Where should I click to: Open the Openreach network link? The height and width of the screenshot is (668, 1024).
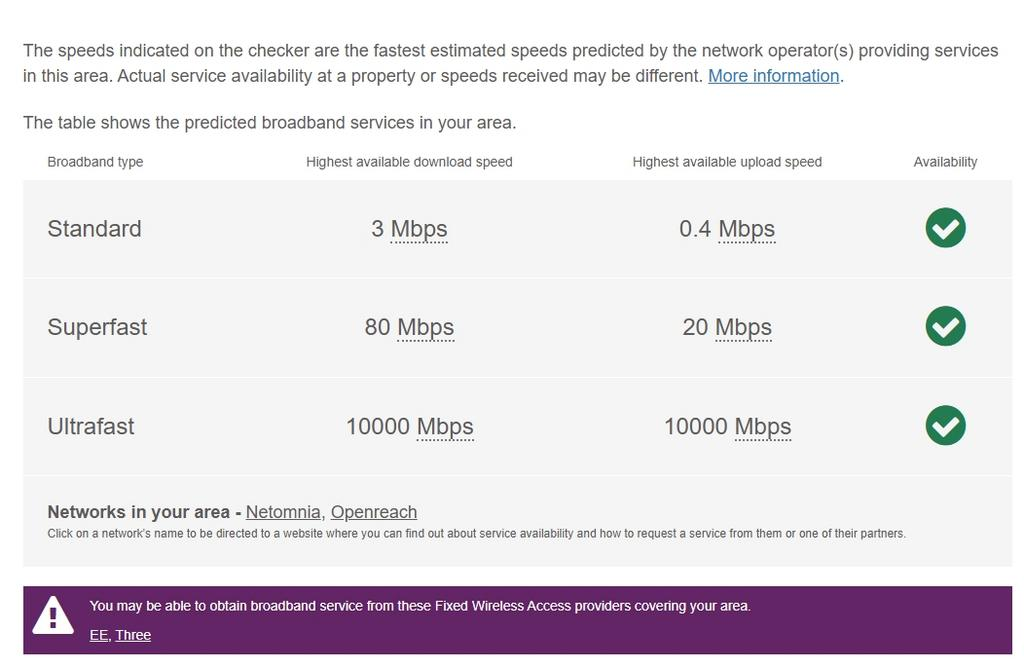point(374,512)
